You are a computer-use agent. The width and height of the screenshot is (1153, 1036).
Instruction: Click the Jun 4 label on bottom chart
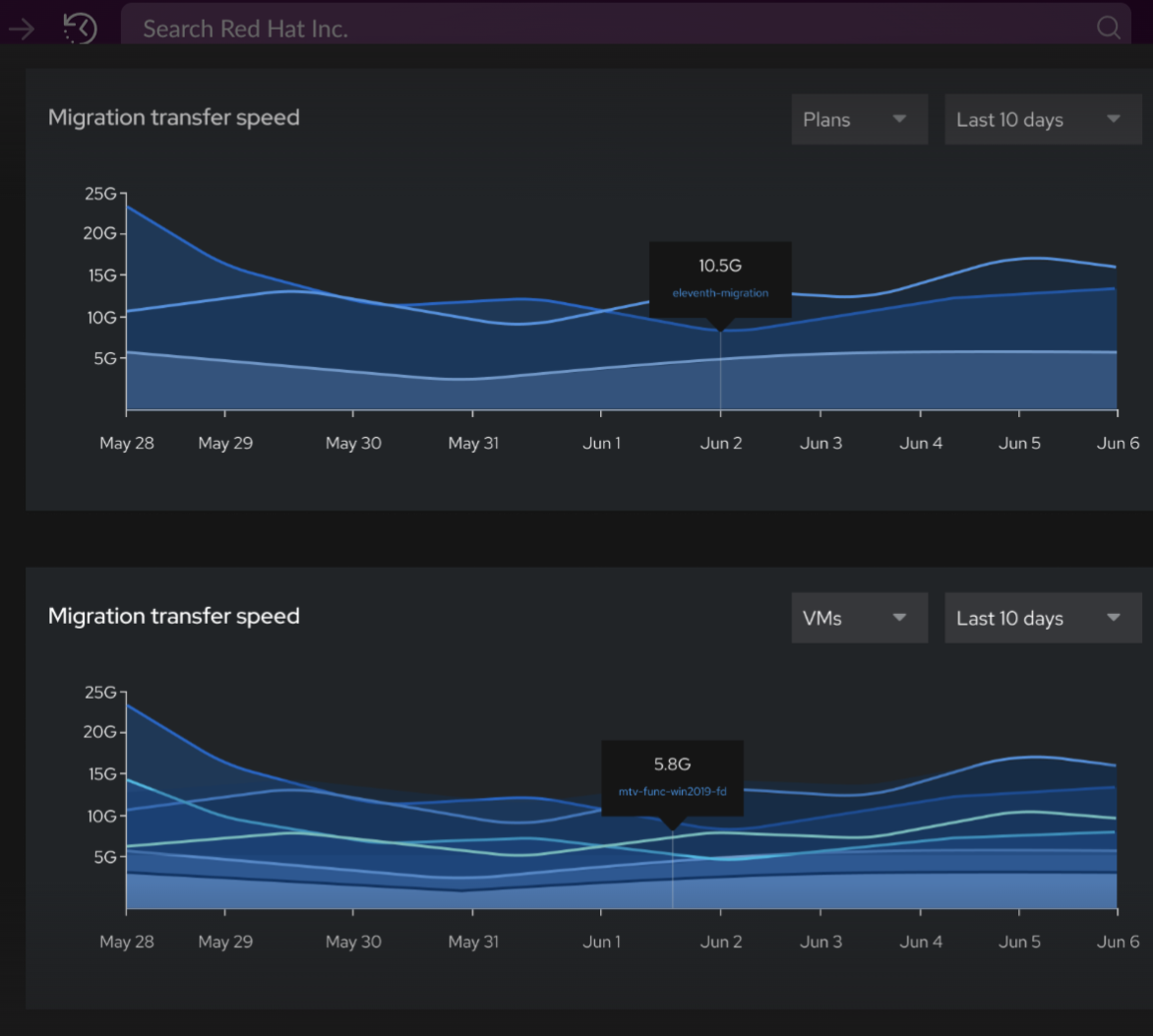click(x=921, y=943)
